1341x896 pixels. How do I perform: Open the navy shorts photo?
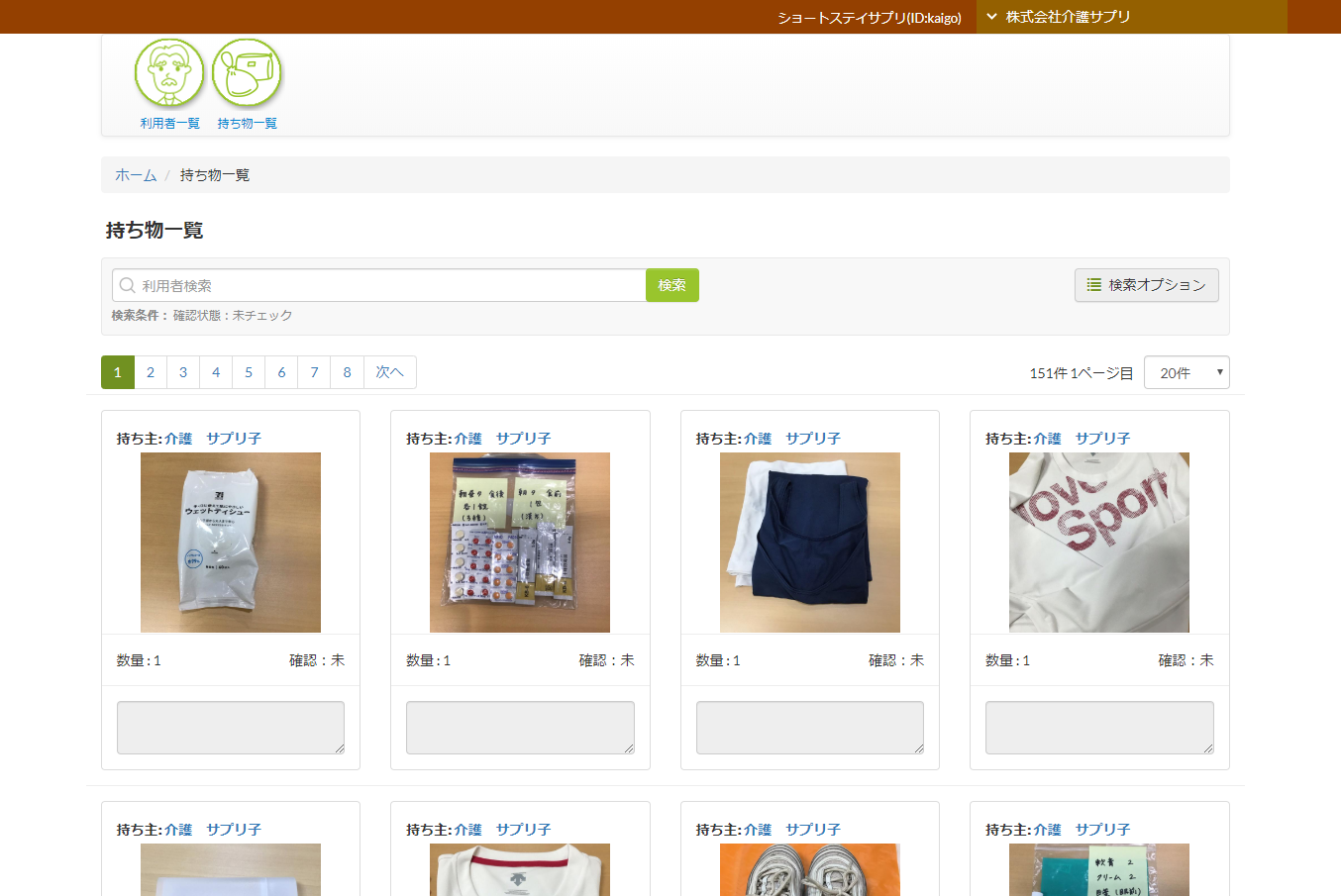pos(809,543)
